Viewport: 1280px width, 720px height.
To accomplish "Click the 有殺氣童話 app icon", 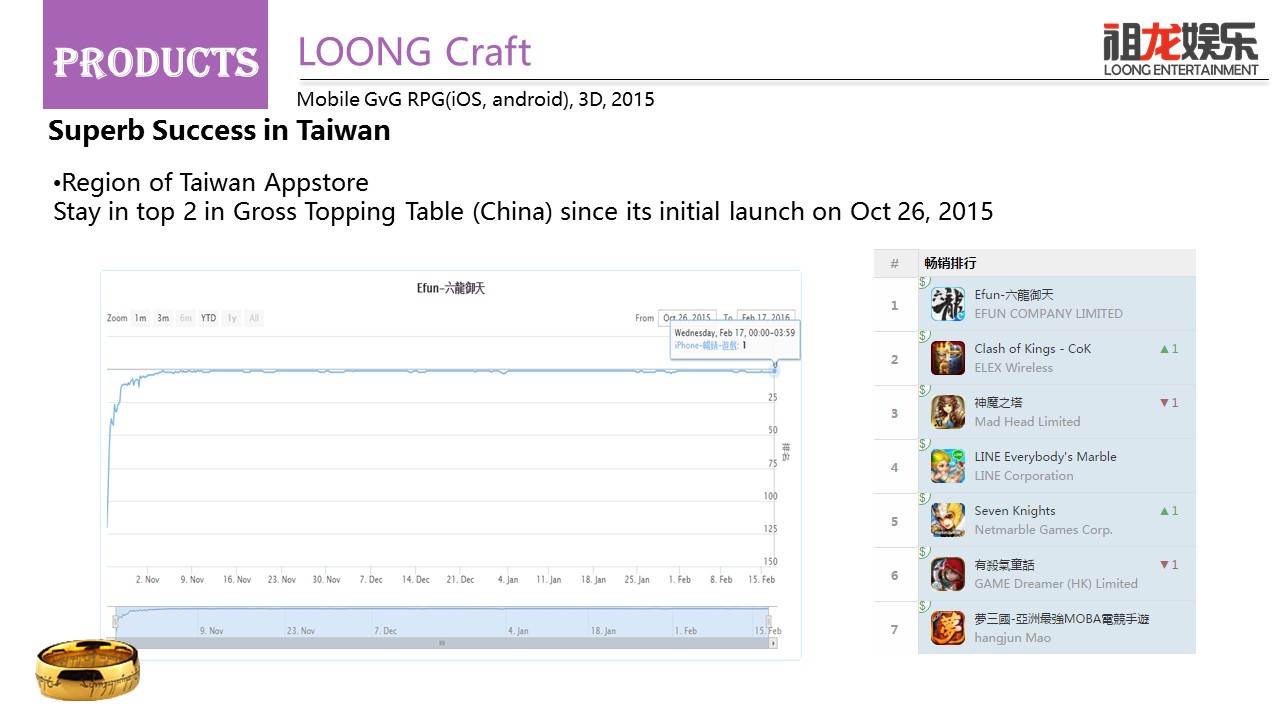I will [948, 574].
